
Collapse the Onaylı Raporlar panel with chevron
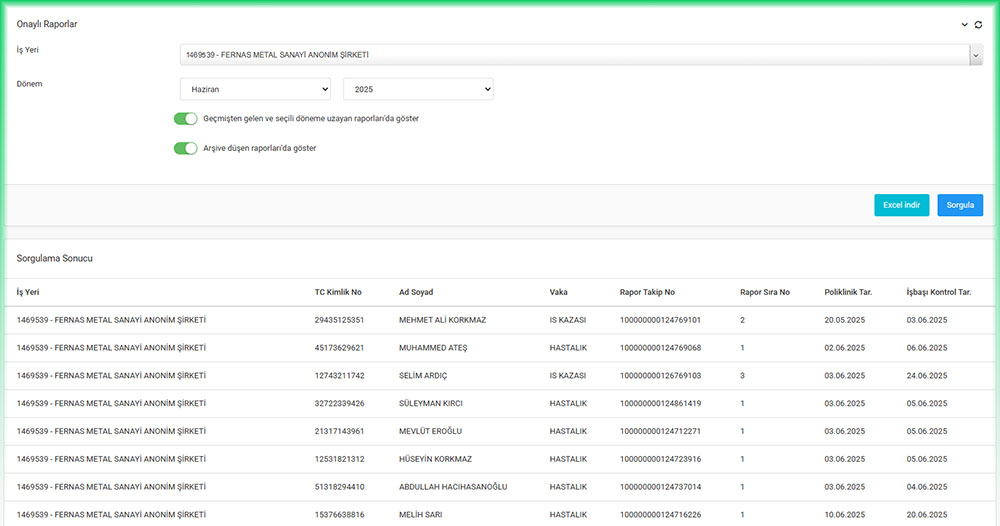[965, 24]
